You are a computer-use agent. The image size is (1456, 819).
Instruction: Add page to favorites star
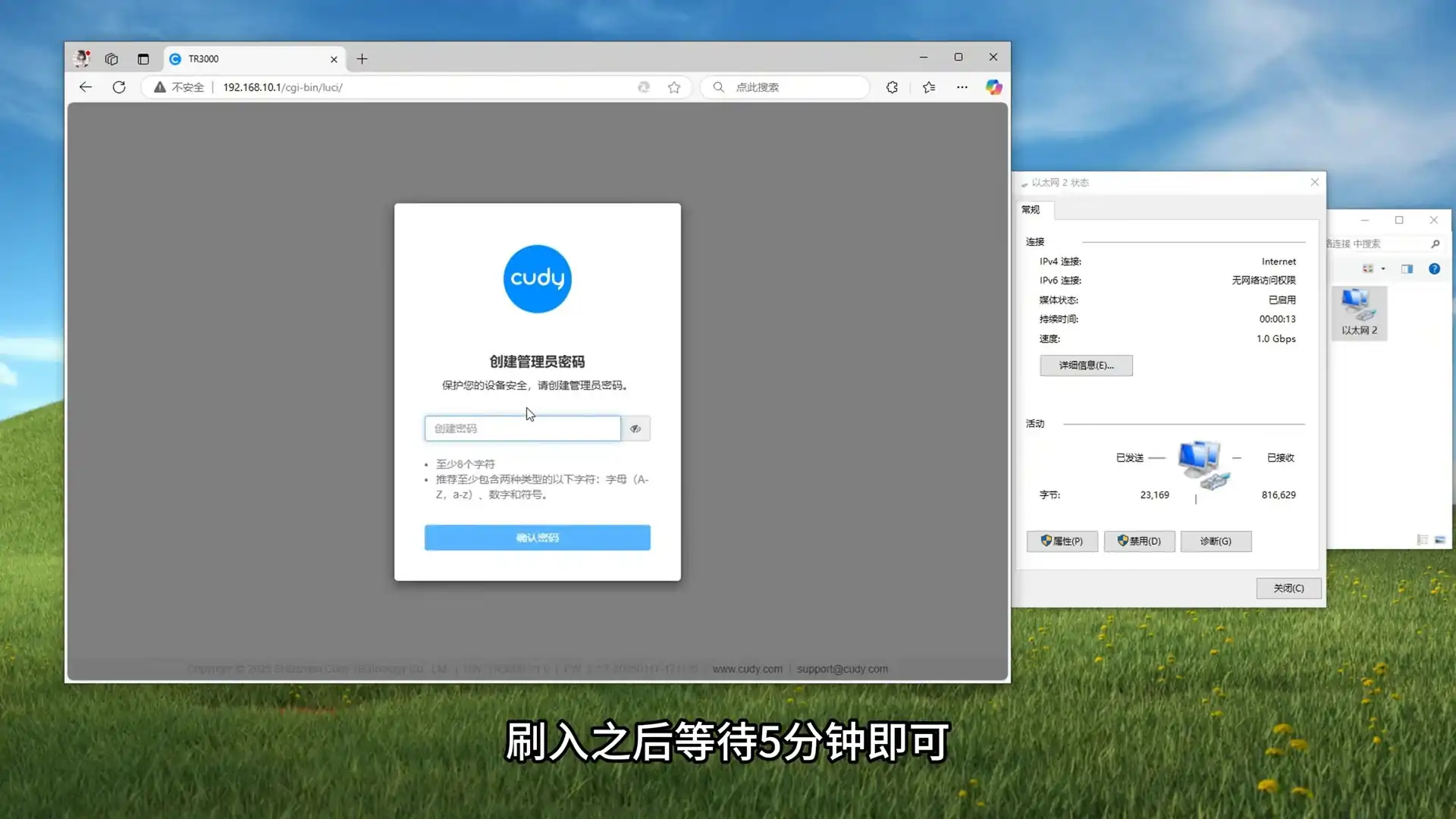point(674,87)
